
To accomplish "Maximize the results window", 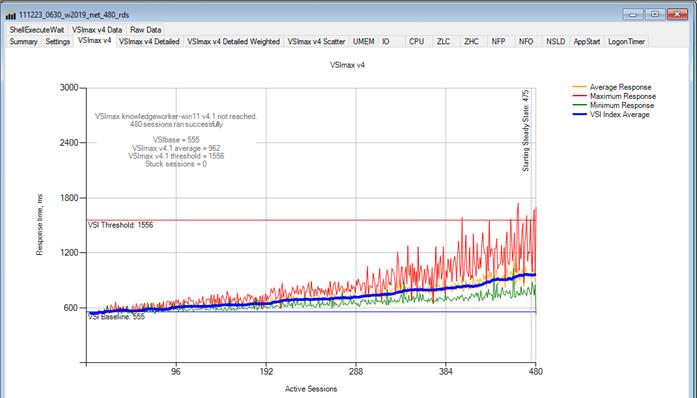I will coord(655,14).
